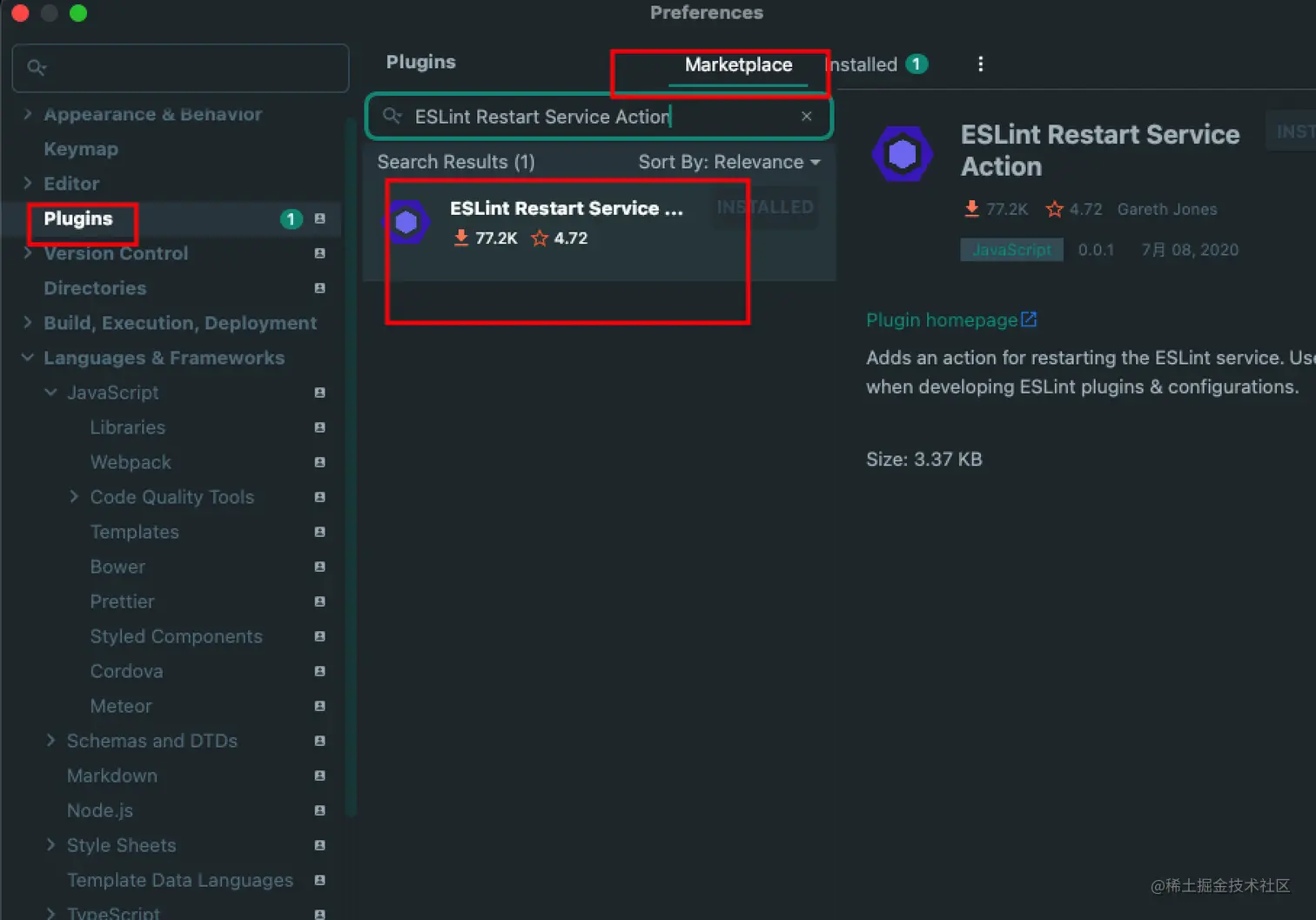Collapse the JavaScript subtree
The height and width of the screenshot is (920, 1316).
51,393
